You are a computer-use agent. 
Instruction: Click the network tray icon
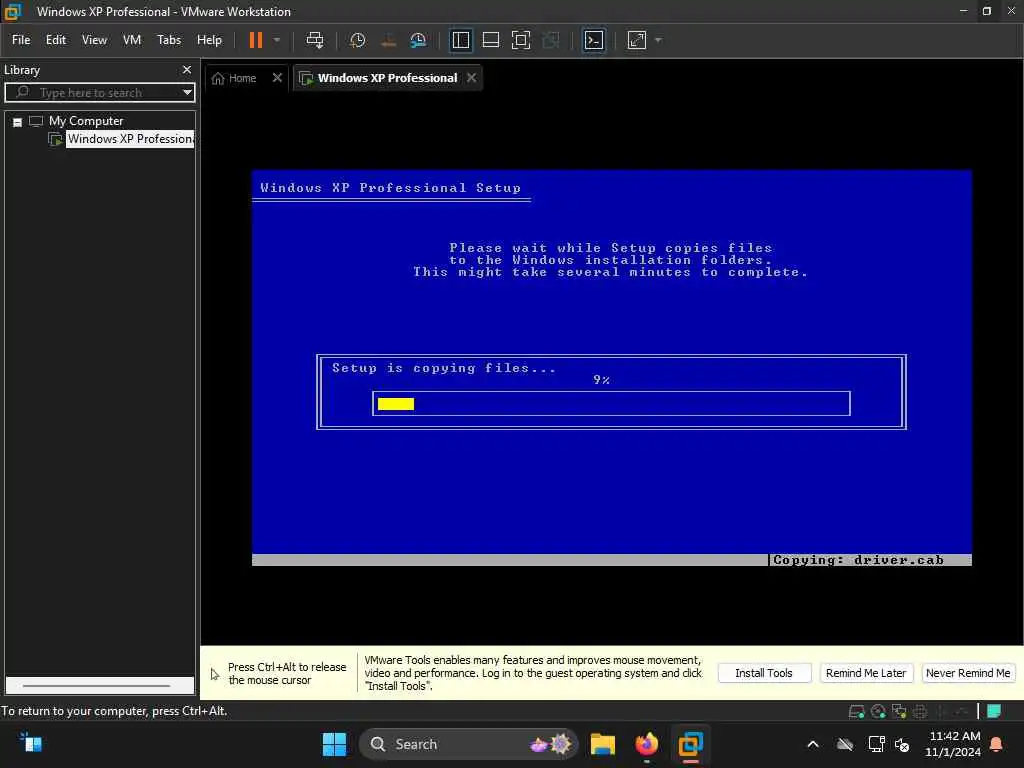[876, 744]
